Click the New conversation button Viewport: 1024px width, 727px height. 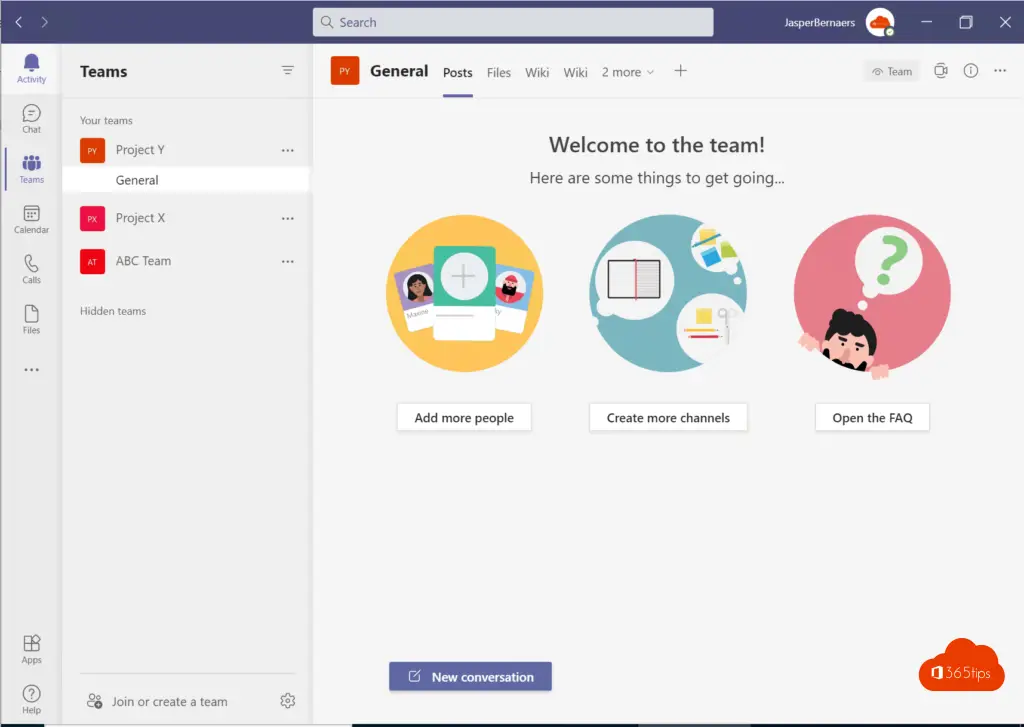470,677
